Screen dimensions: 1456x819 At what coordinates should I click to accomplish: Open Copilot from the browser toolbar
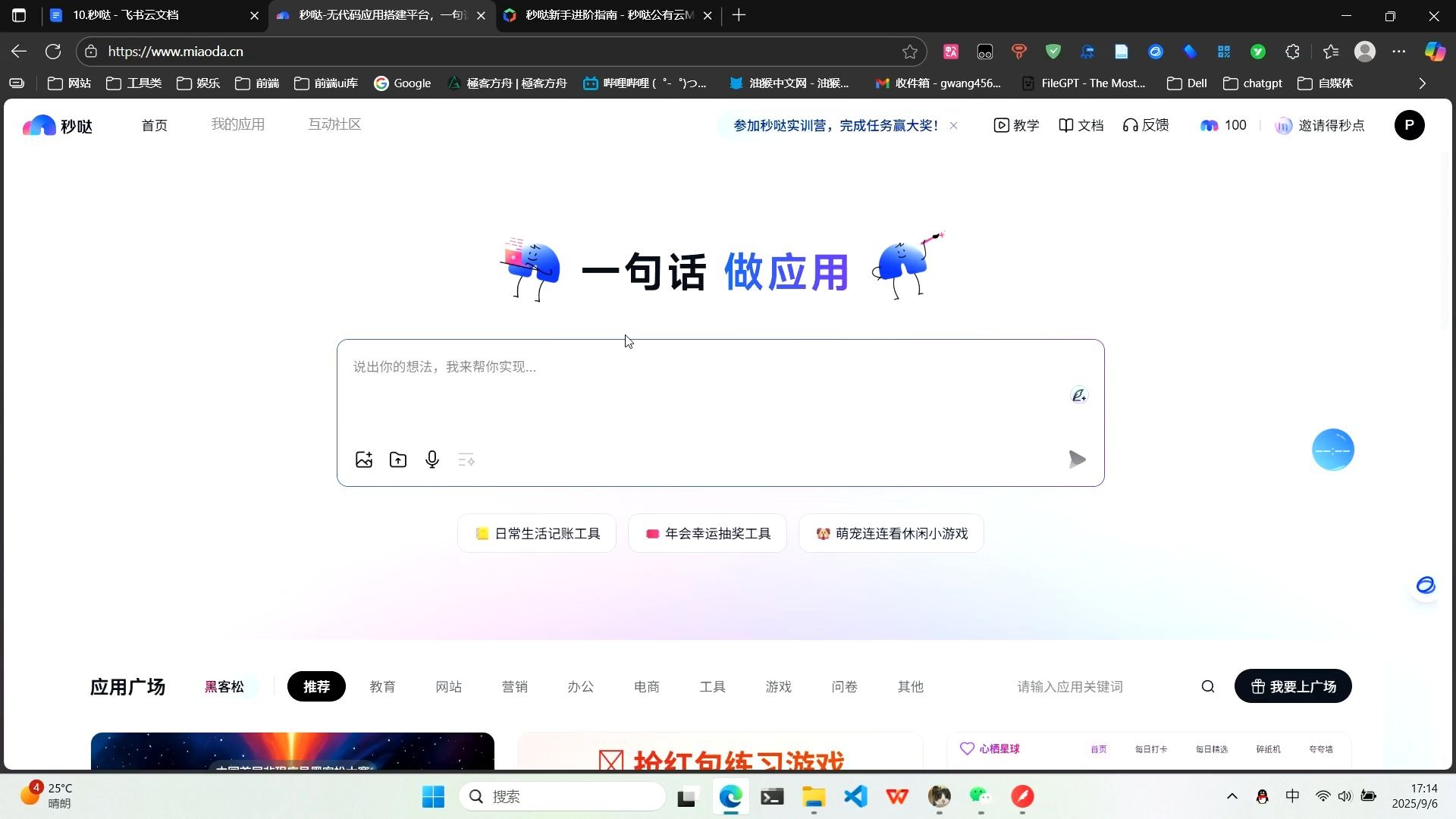tap(1432, 51)
